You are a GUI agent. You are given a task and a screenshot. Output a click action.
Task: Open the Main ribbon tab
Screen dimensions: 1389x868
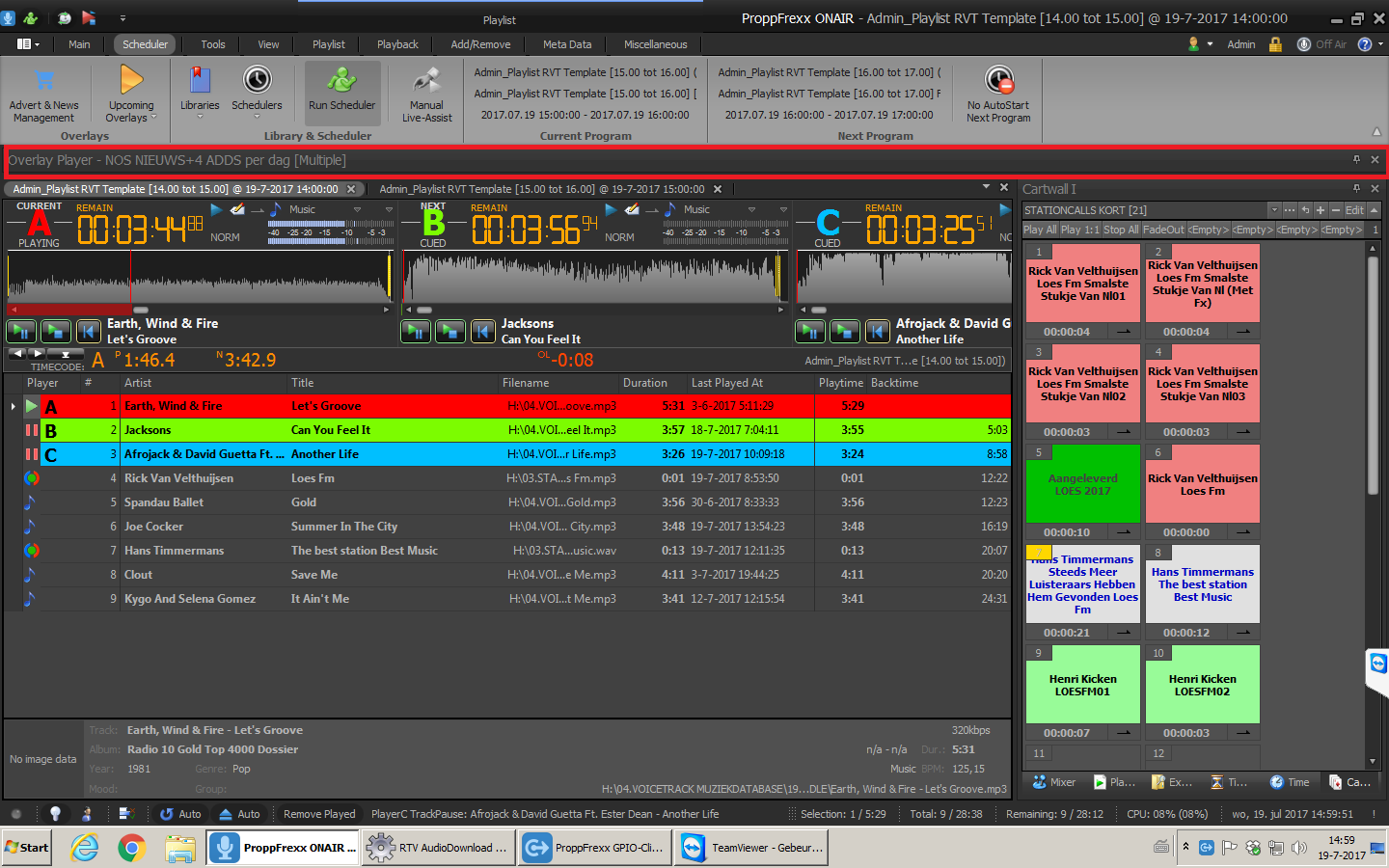[79, 44]
